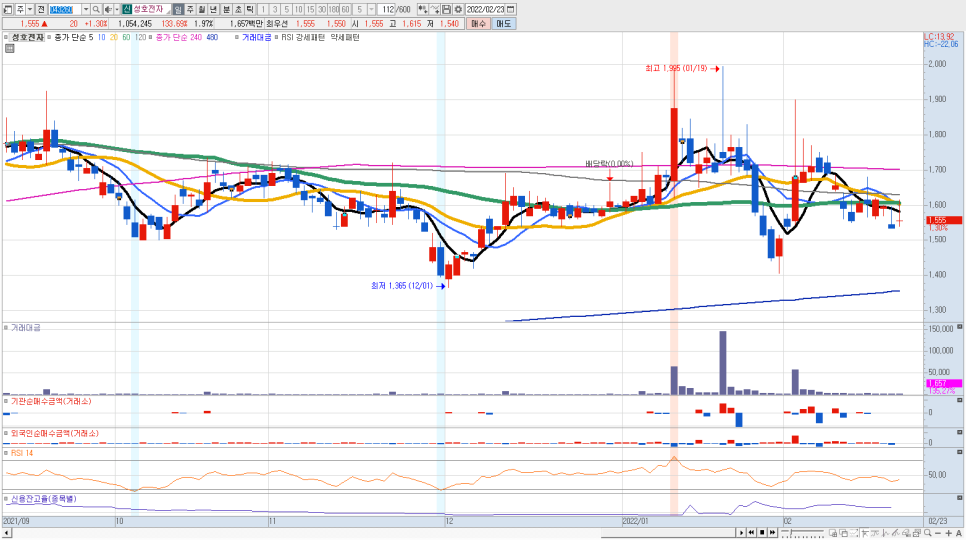966x540 pixels.
Task: Open the minute interval dropdown after '5'
Action: (x=371, y=9)
